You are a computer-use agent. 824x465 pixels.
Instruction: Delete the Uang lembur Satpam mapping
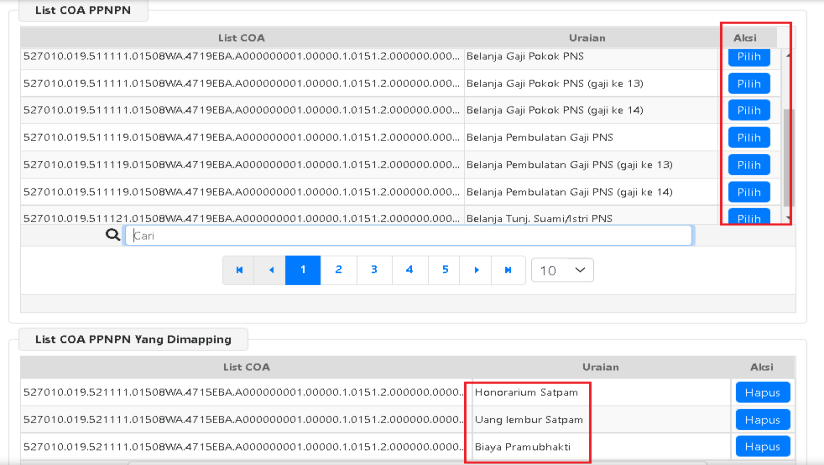(x=762, y=419)
